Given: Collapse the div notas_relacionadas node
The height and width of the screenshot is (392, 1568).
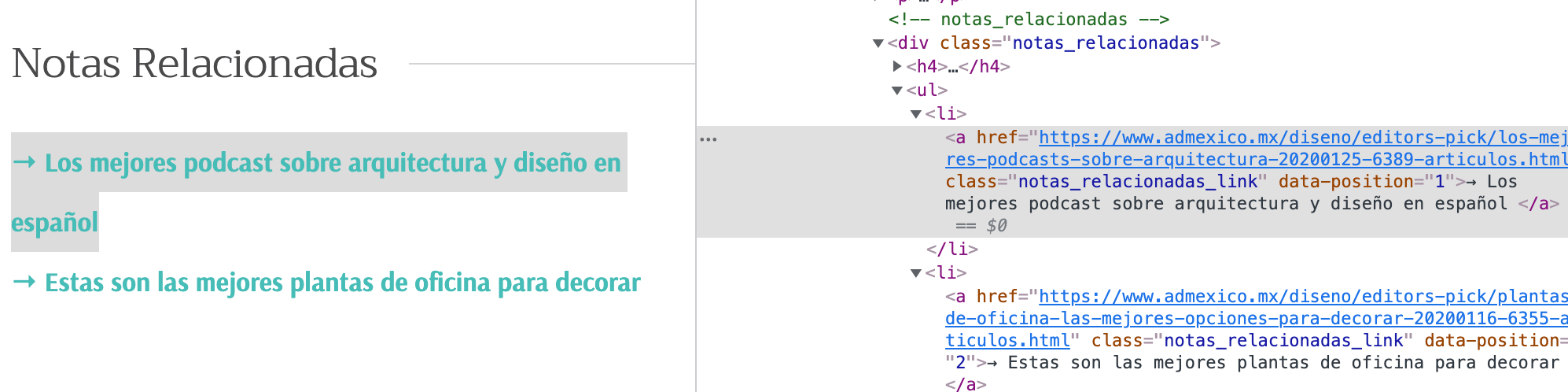Looking at the screenshot, I should pos(878,43).
